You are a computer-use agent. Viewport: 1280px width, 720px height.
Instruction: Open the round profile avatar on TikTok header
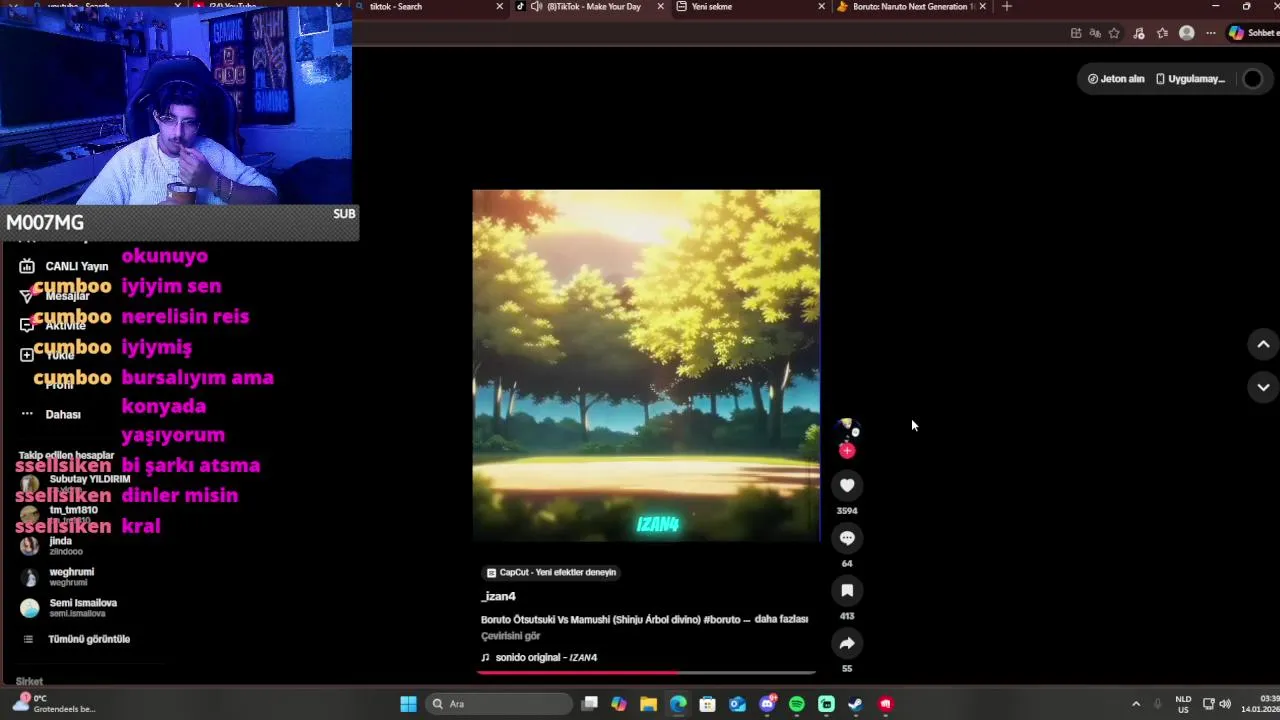(x=1252, y=79)
